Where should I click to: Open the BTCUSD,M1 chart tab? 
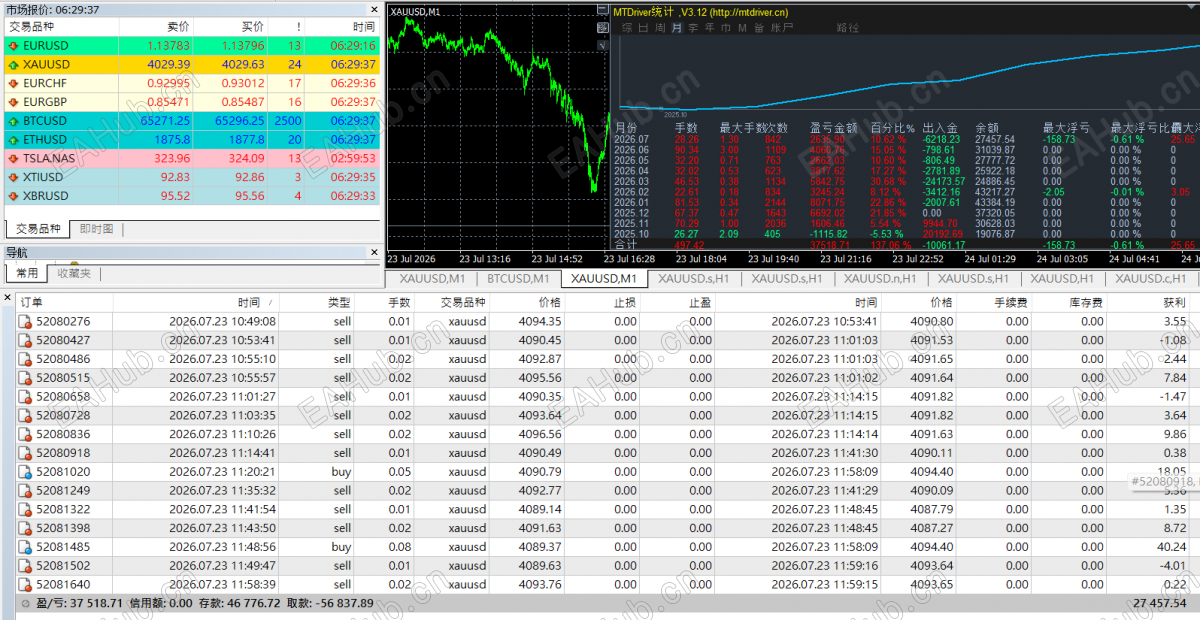(518, 279)
